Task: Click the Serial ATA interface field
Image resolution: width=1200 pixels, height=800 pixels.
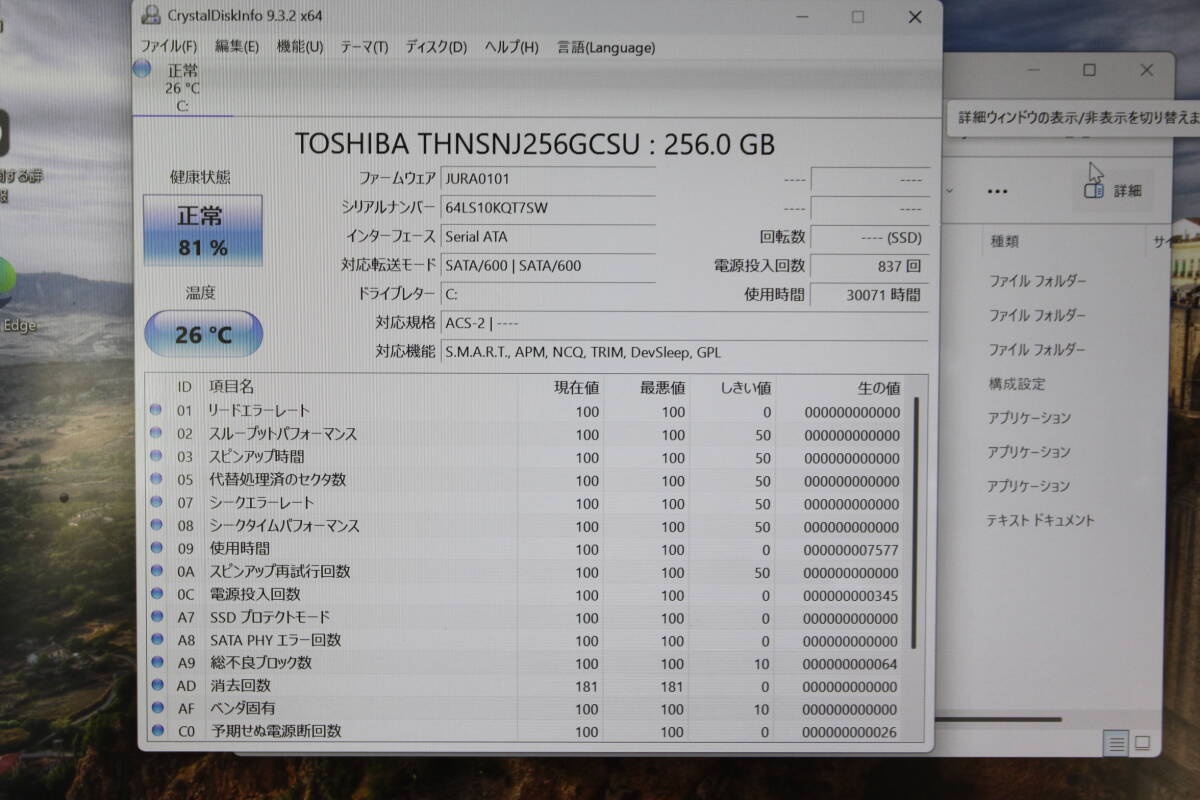Action: click(547, 237)
